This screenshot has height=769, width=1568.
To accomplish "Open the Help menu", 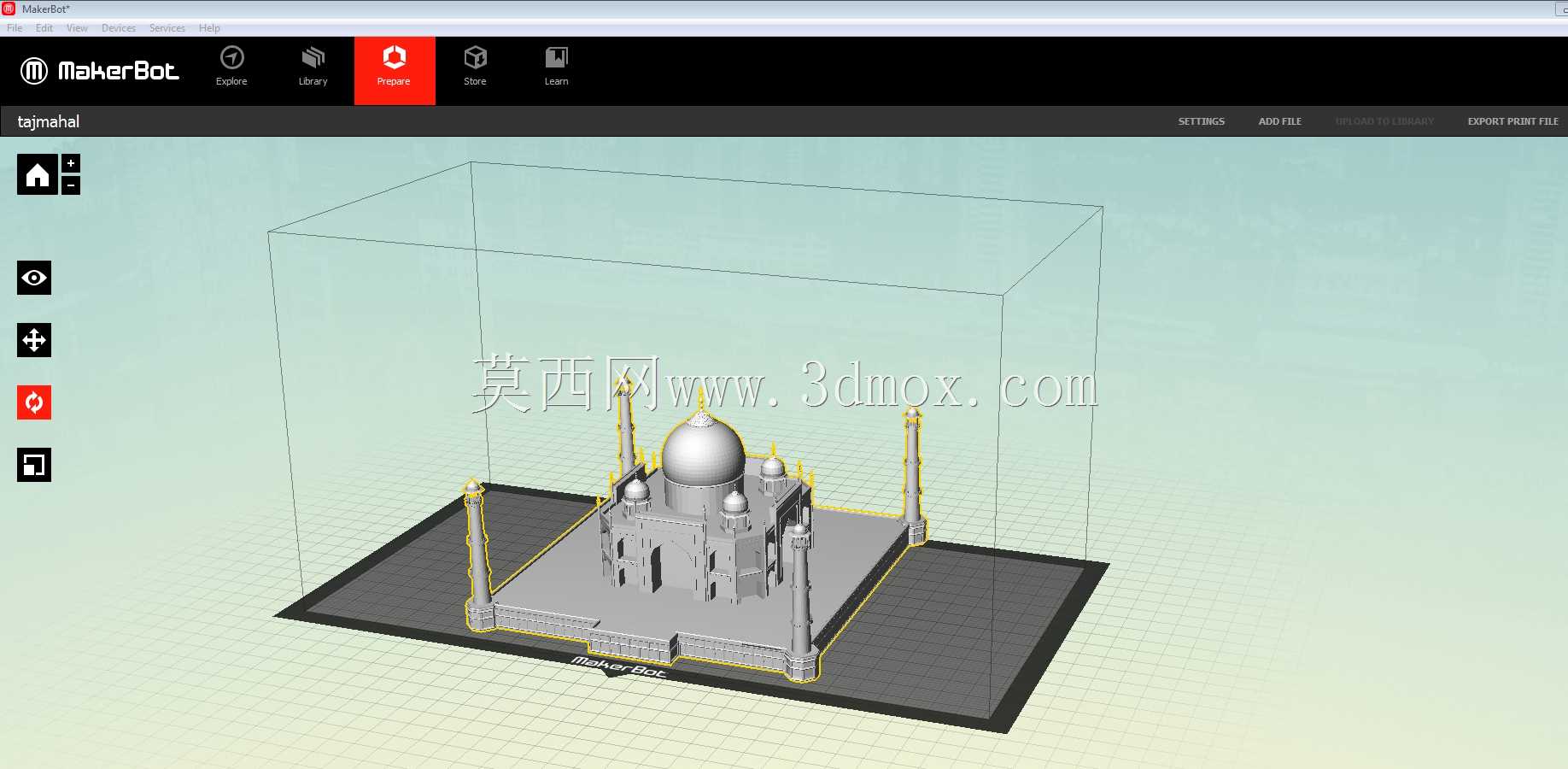I will 209,28.
